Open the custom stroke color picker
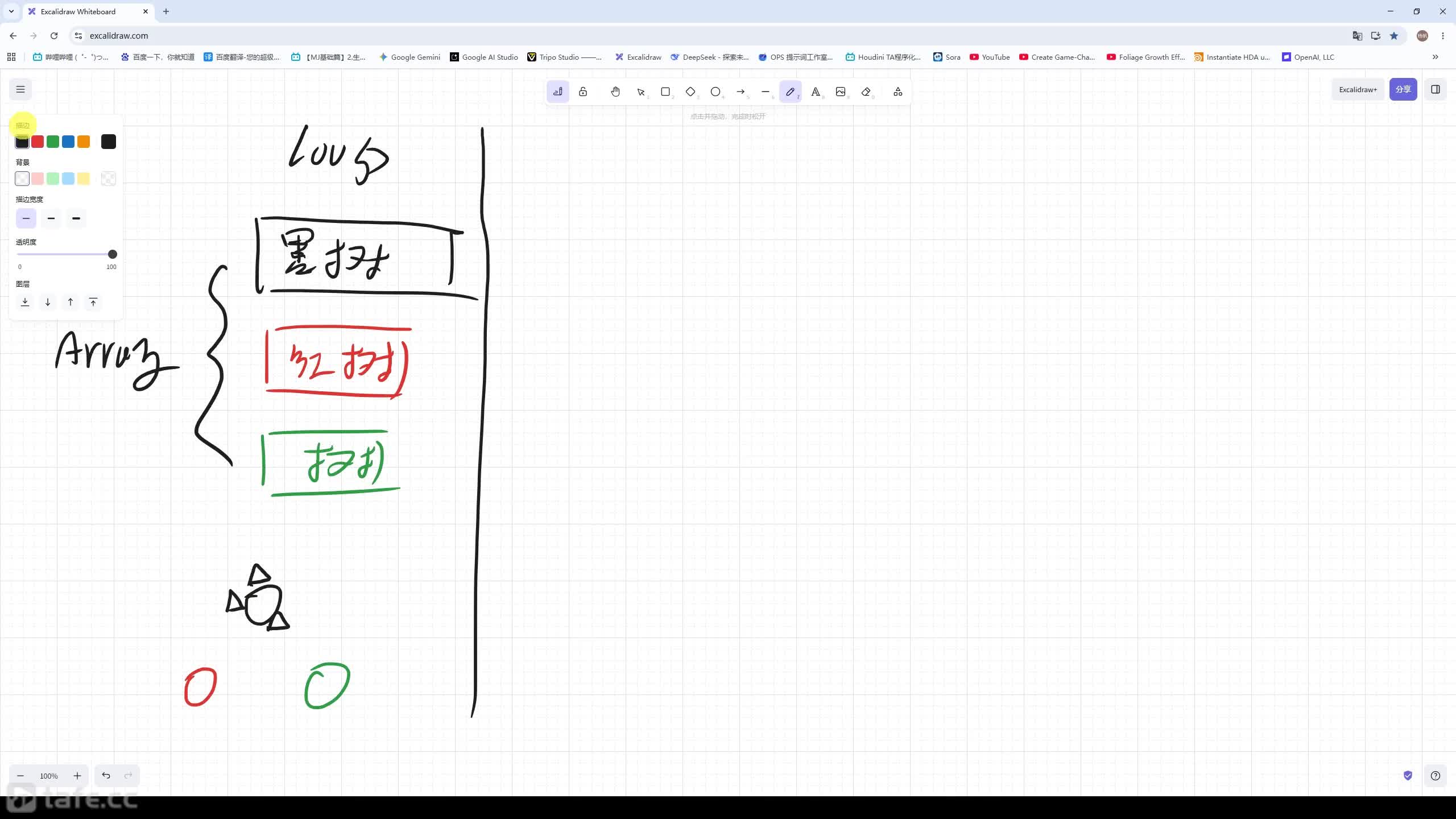This screenshot has width=1456, height=819. point(109,142)
